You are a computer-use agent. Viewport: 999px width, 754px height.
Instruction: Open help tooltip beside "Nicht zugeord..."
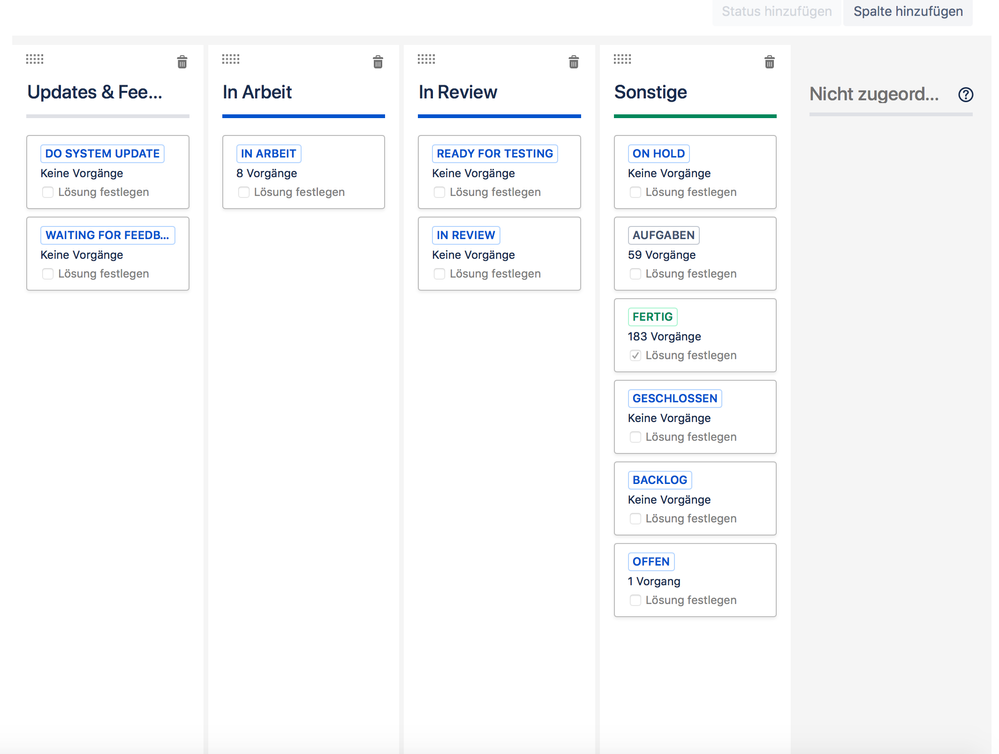pyautogui.click(x=965, y=94)
